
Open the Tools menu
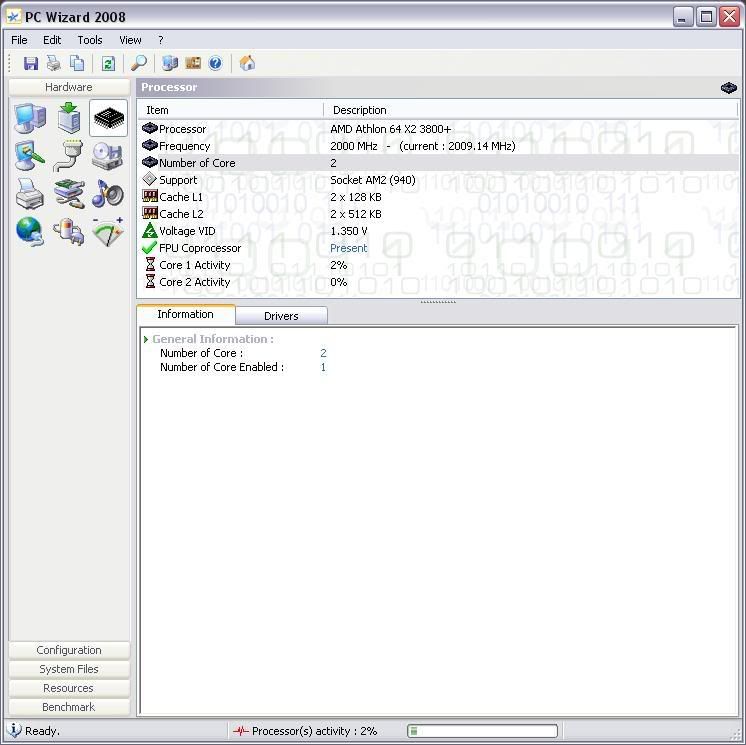tap(90, 40)
